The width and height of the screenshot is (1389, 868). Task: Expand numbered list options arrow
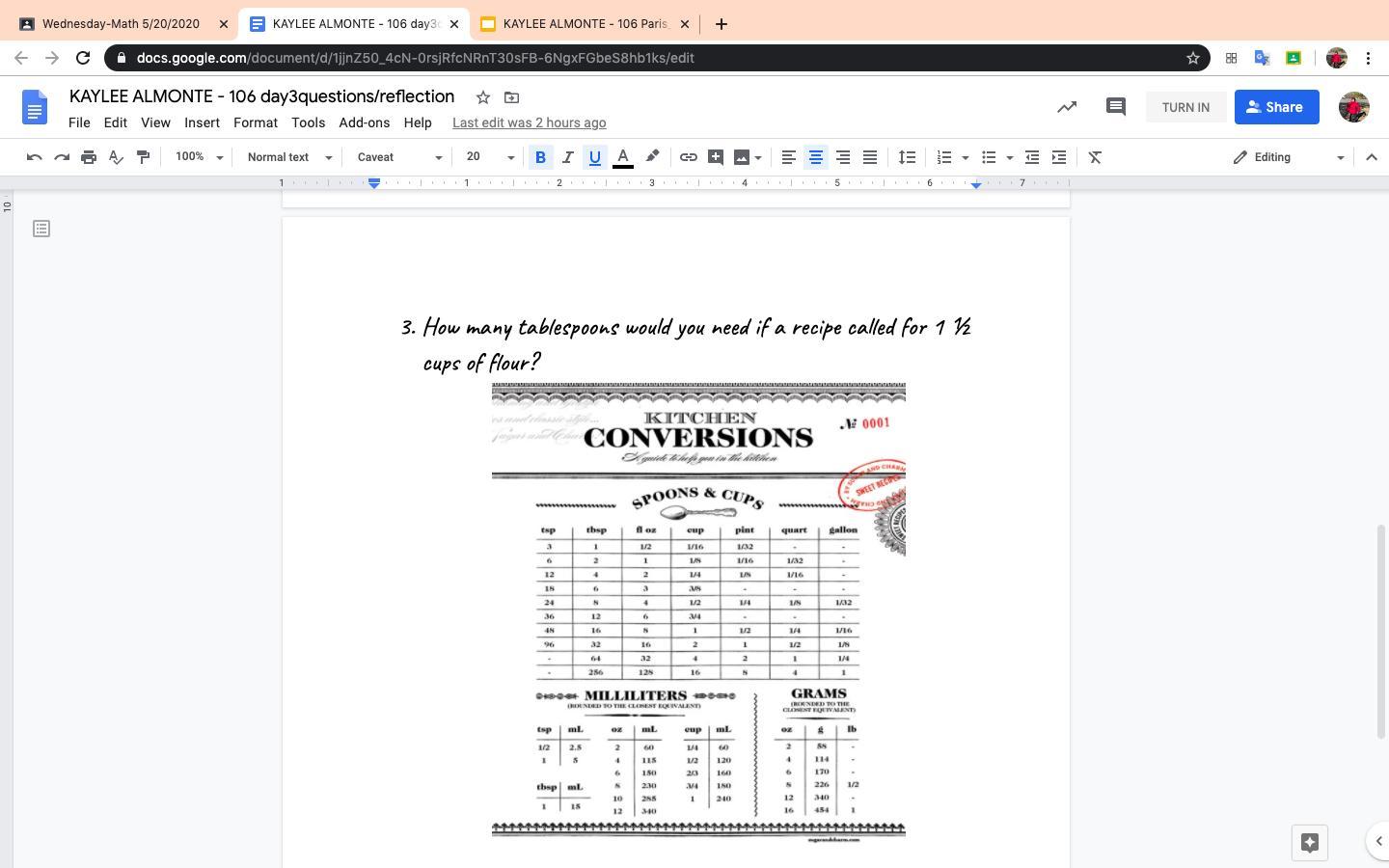click(966, 157)
